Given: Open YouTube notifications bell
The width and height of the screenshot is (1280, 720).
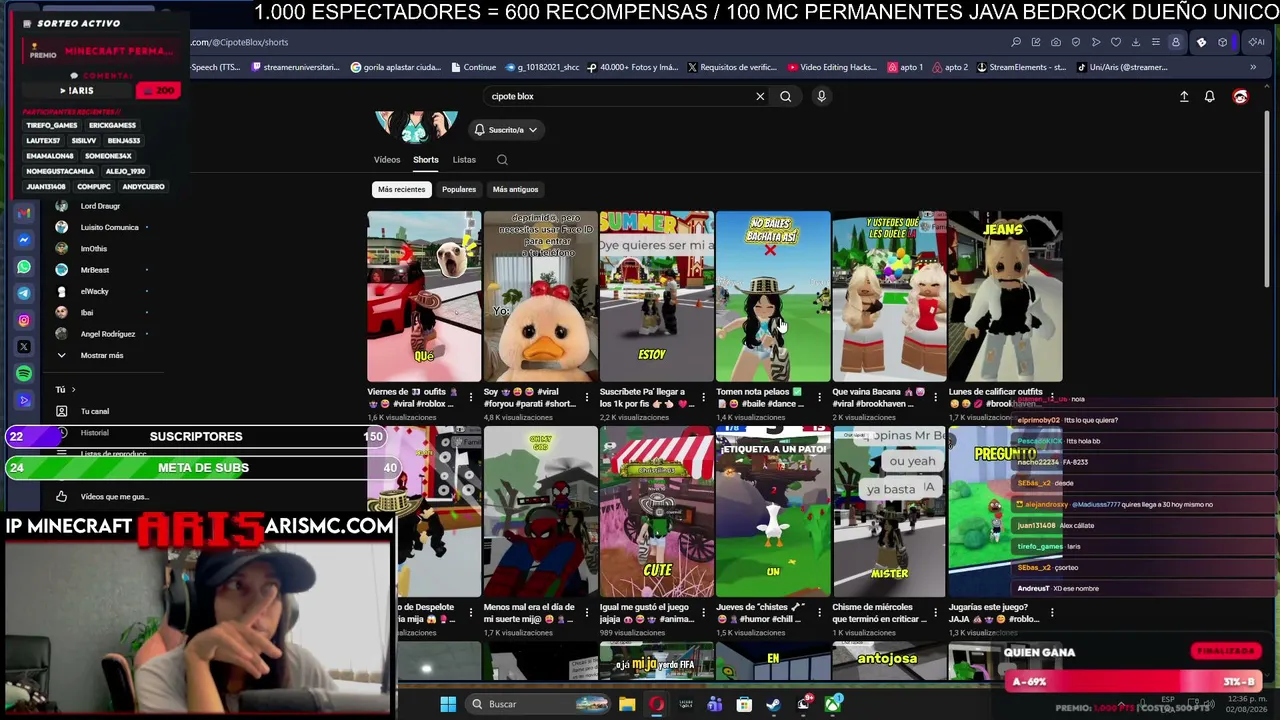Looking at the screenshot, I should click(x=1209, y=96).
